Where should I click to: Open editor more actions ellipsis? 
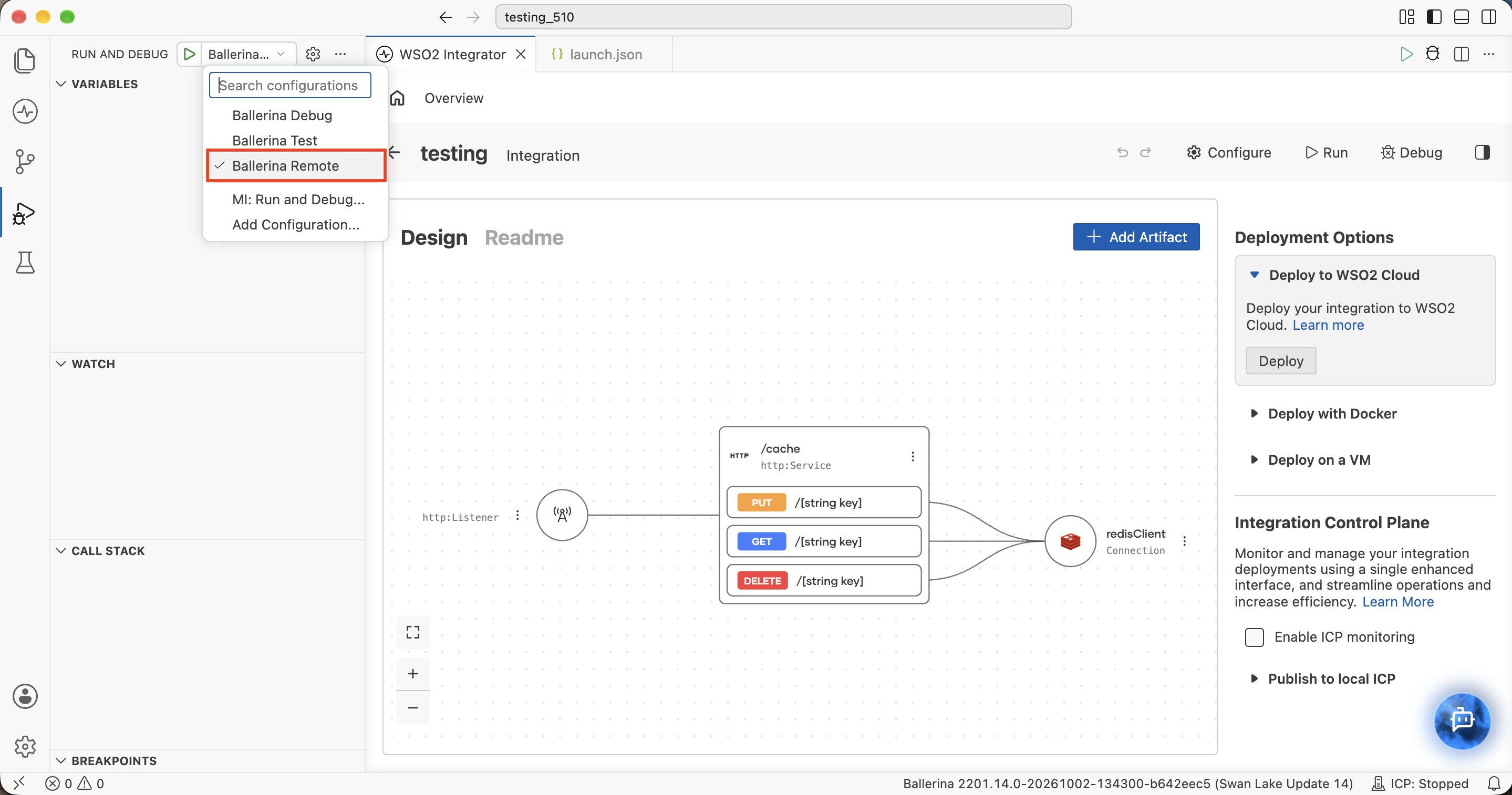pyautogui.click(x=1489, y=54)
